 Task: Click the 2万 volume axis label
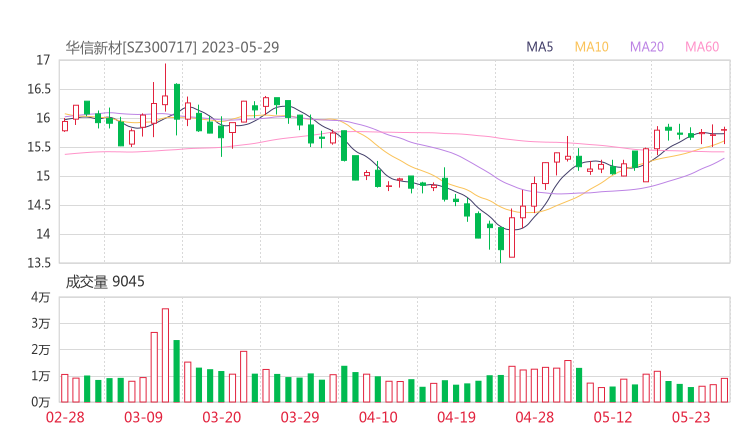[41, 350]
